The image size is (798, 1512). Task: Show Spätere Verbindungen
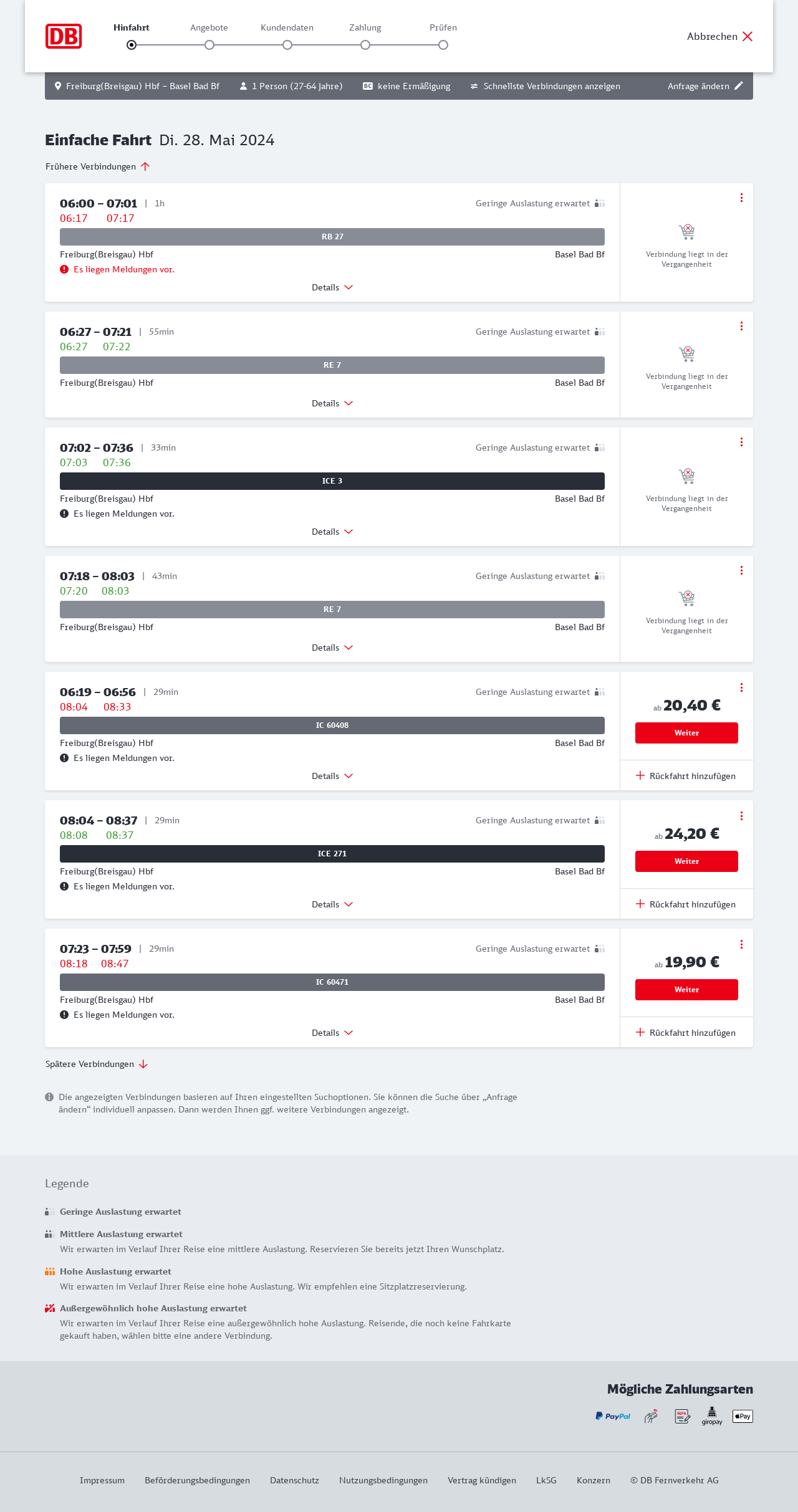coord(97,1064)
